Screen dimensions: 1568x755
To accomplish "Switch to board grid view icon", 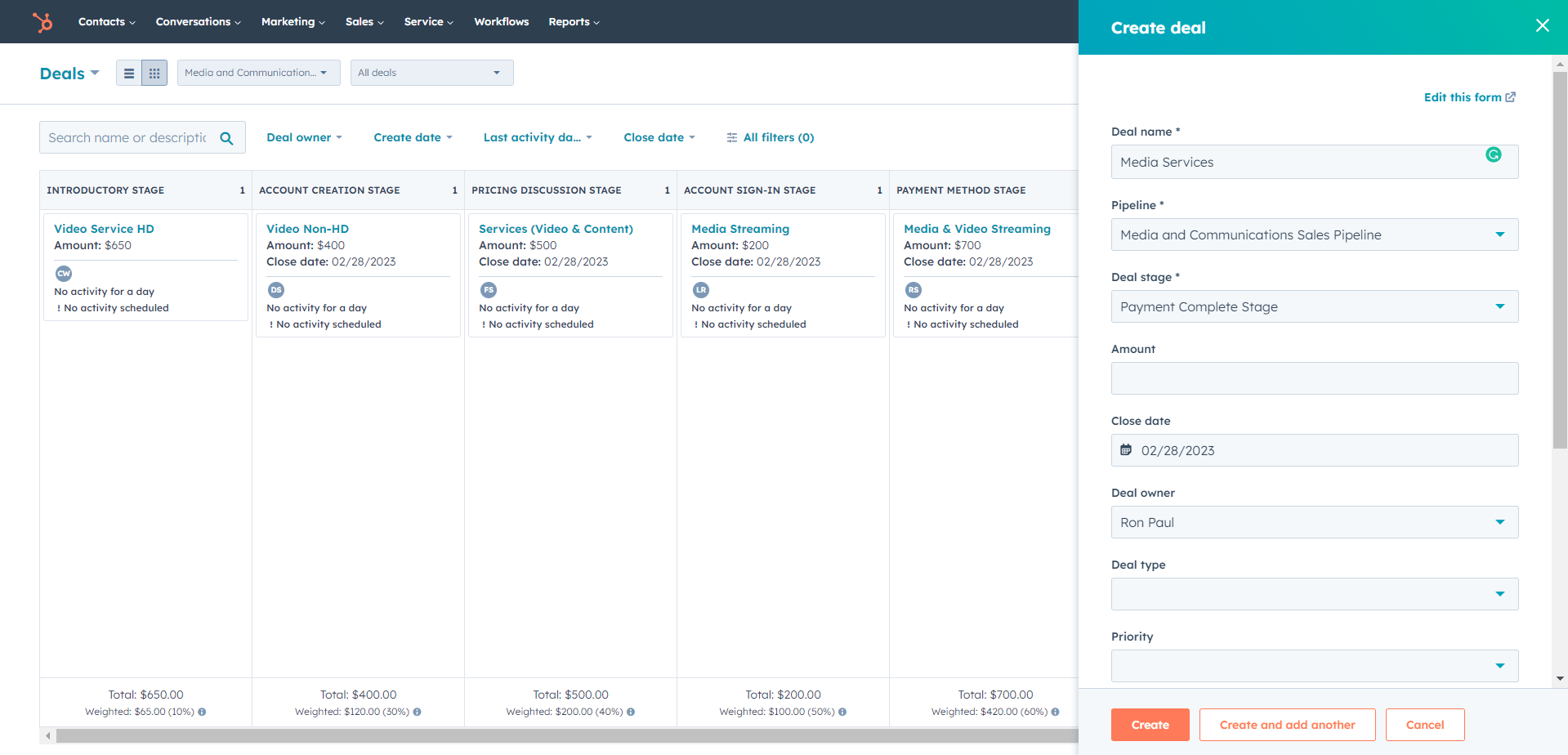I will [x=154, y=73].
